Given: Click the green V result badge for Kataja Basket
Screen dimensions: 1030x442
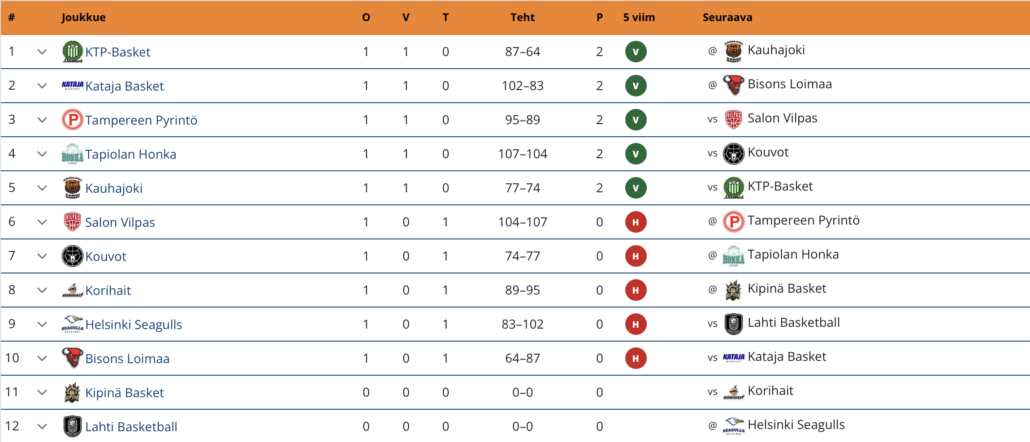Looking at the screenshot, I should [635, 85].
